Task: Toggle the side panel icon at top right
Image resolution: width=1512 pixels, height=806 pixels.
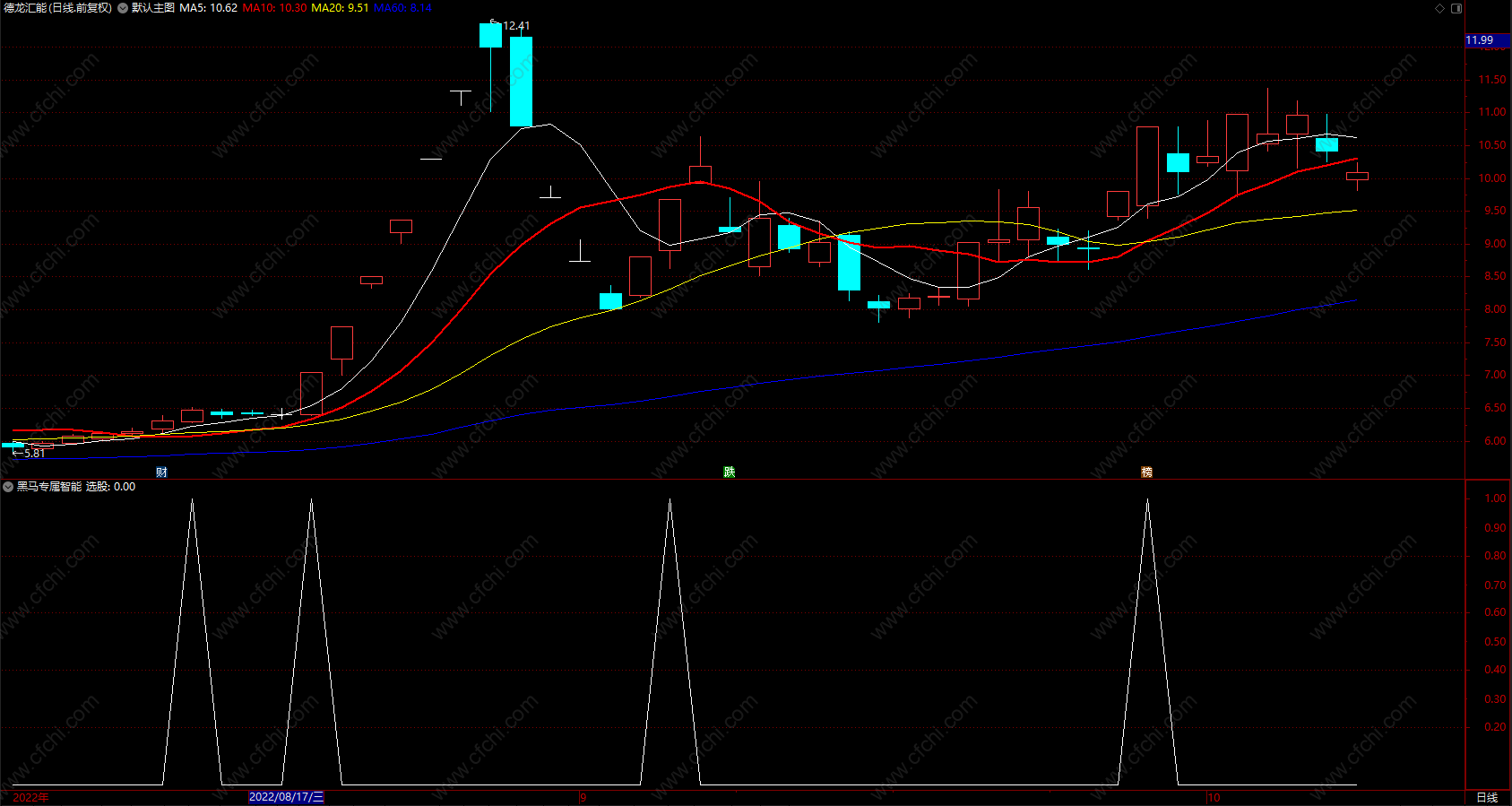Action: (x=1456, y=8)
